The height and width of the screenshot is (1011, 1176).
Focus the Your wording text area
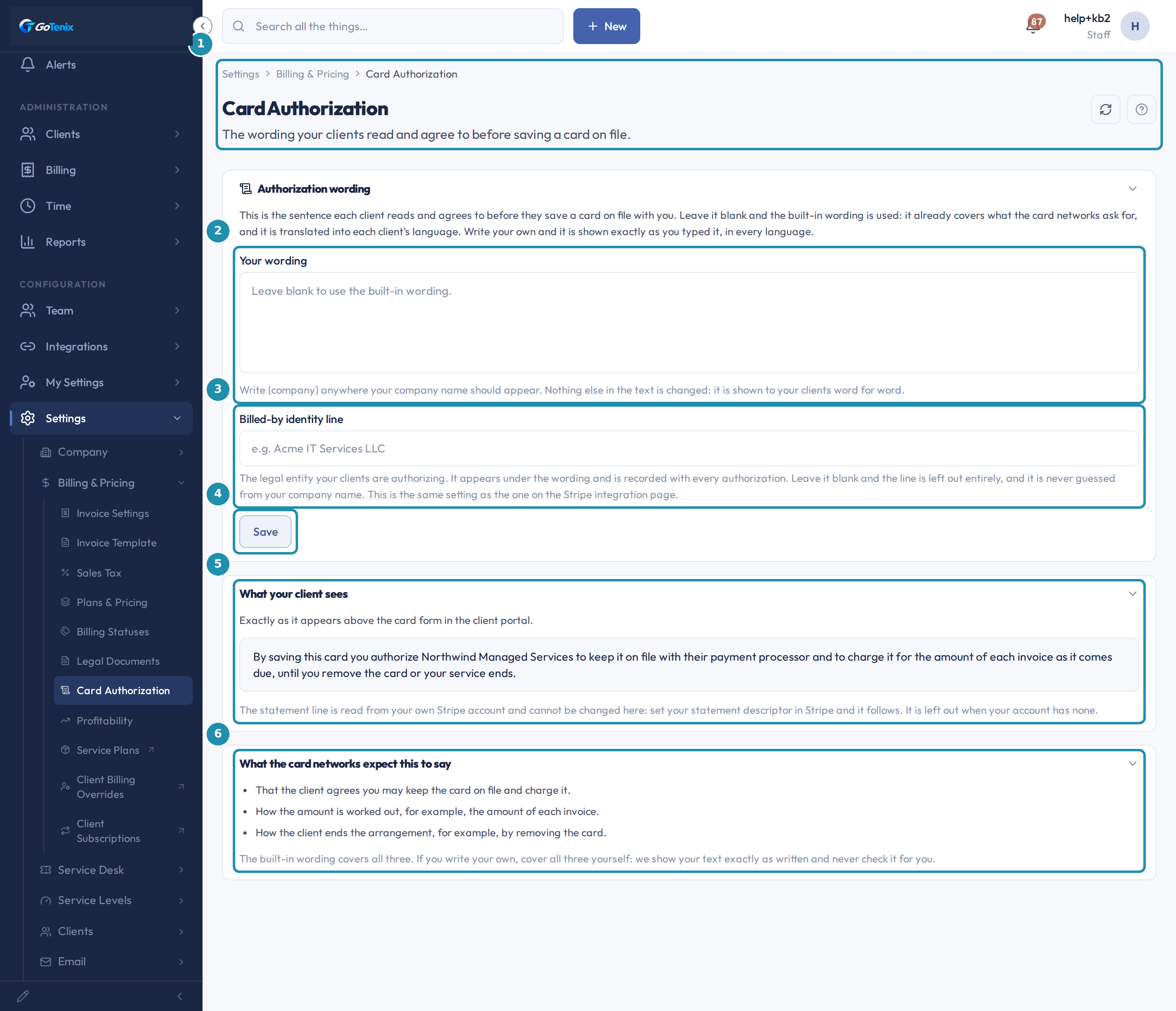688,323
